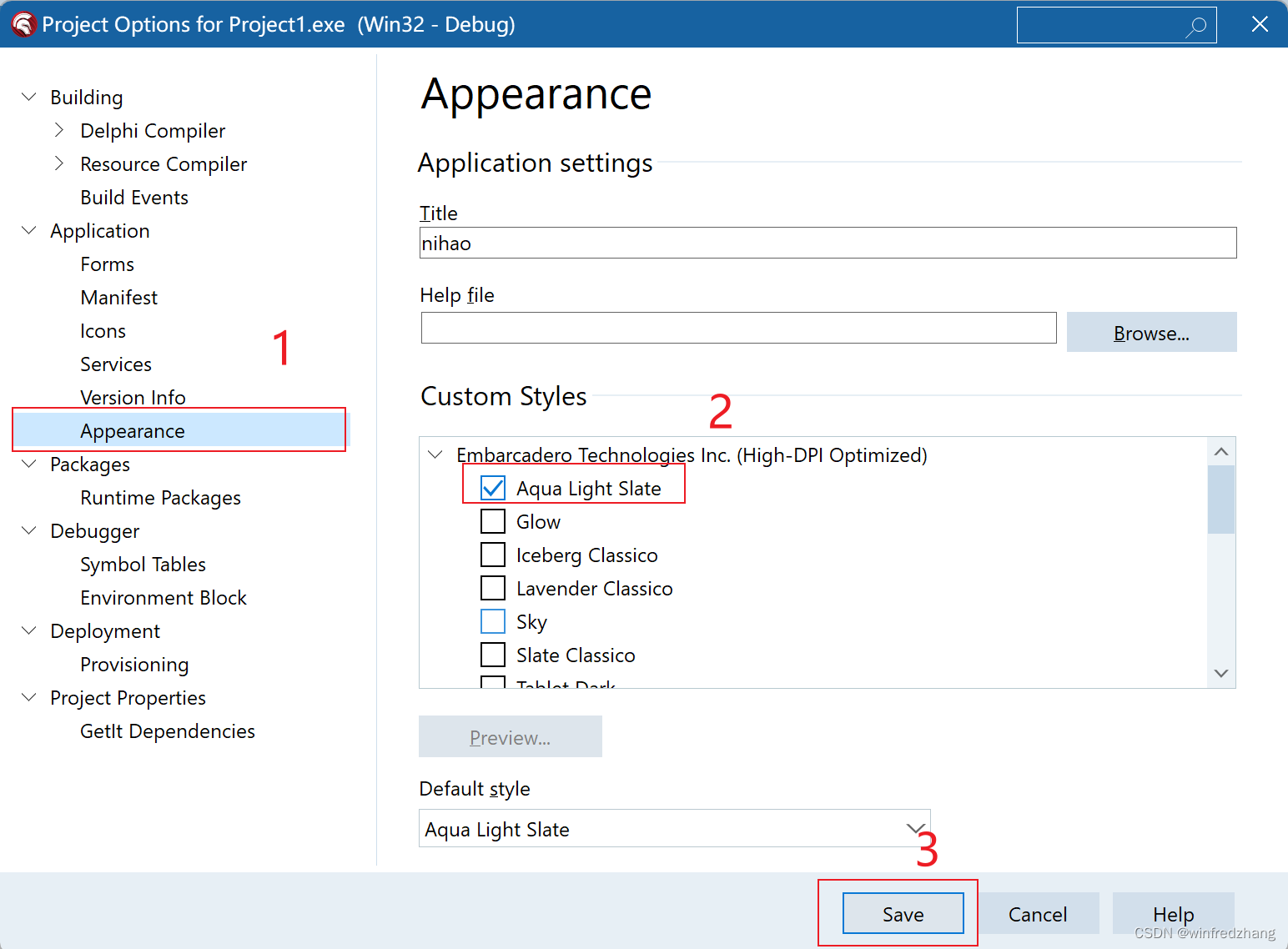Select Build Events in the tree

(134, 198)
